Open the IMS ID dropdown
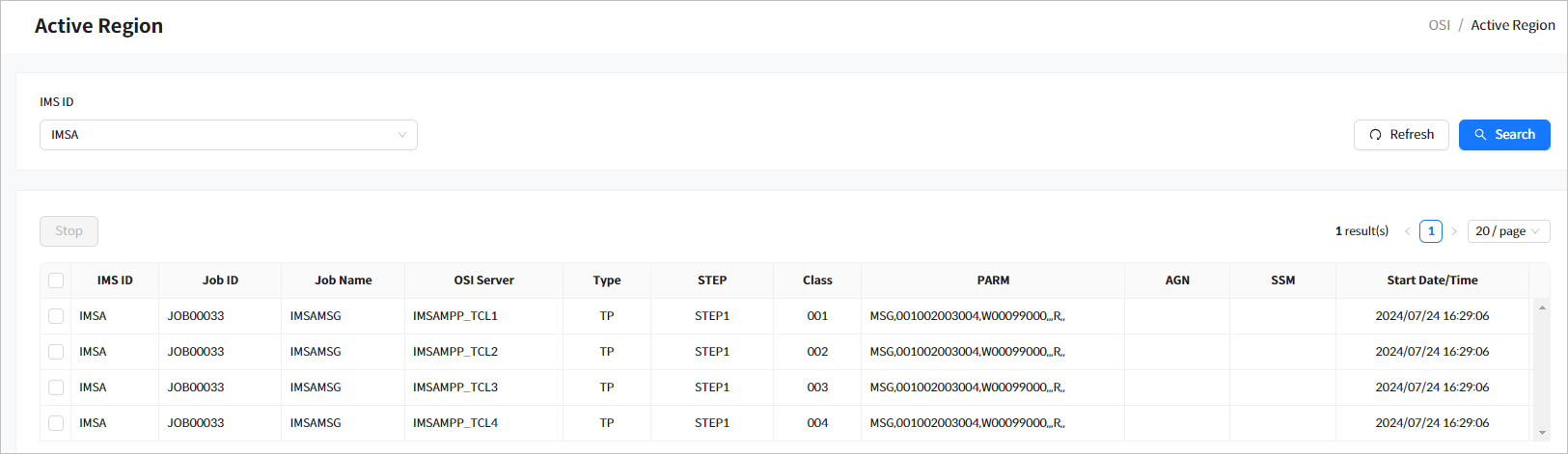The width and height of the screenshot is (1568, 454). 228,135
